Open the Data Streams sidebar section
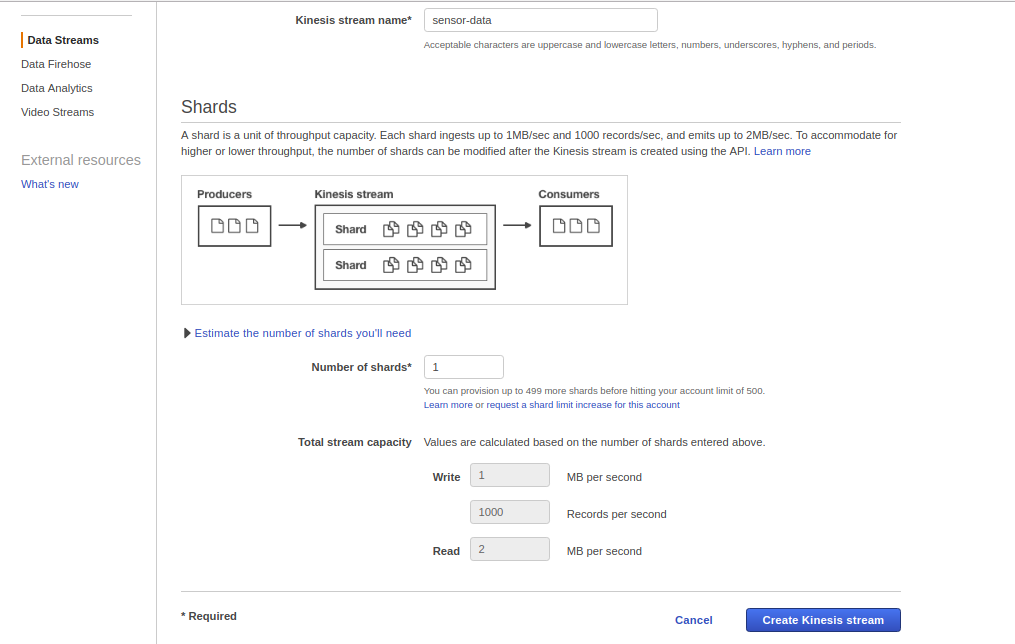Screen dimensions: 1015x644 [x=63, y=40]
